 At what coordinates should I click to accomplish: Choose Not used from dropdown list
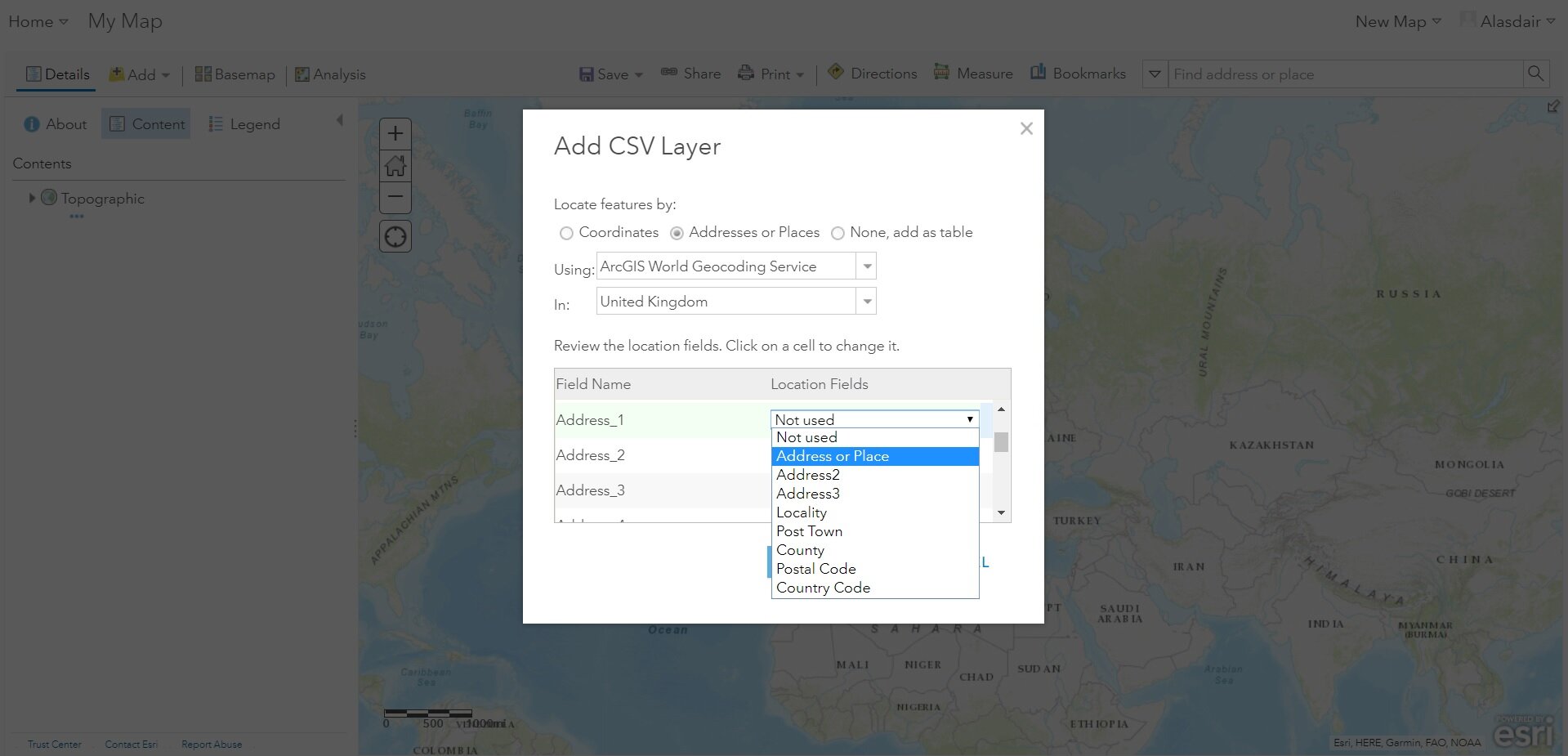(x=875, y=437)
